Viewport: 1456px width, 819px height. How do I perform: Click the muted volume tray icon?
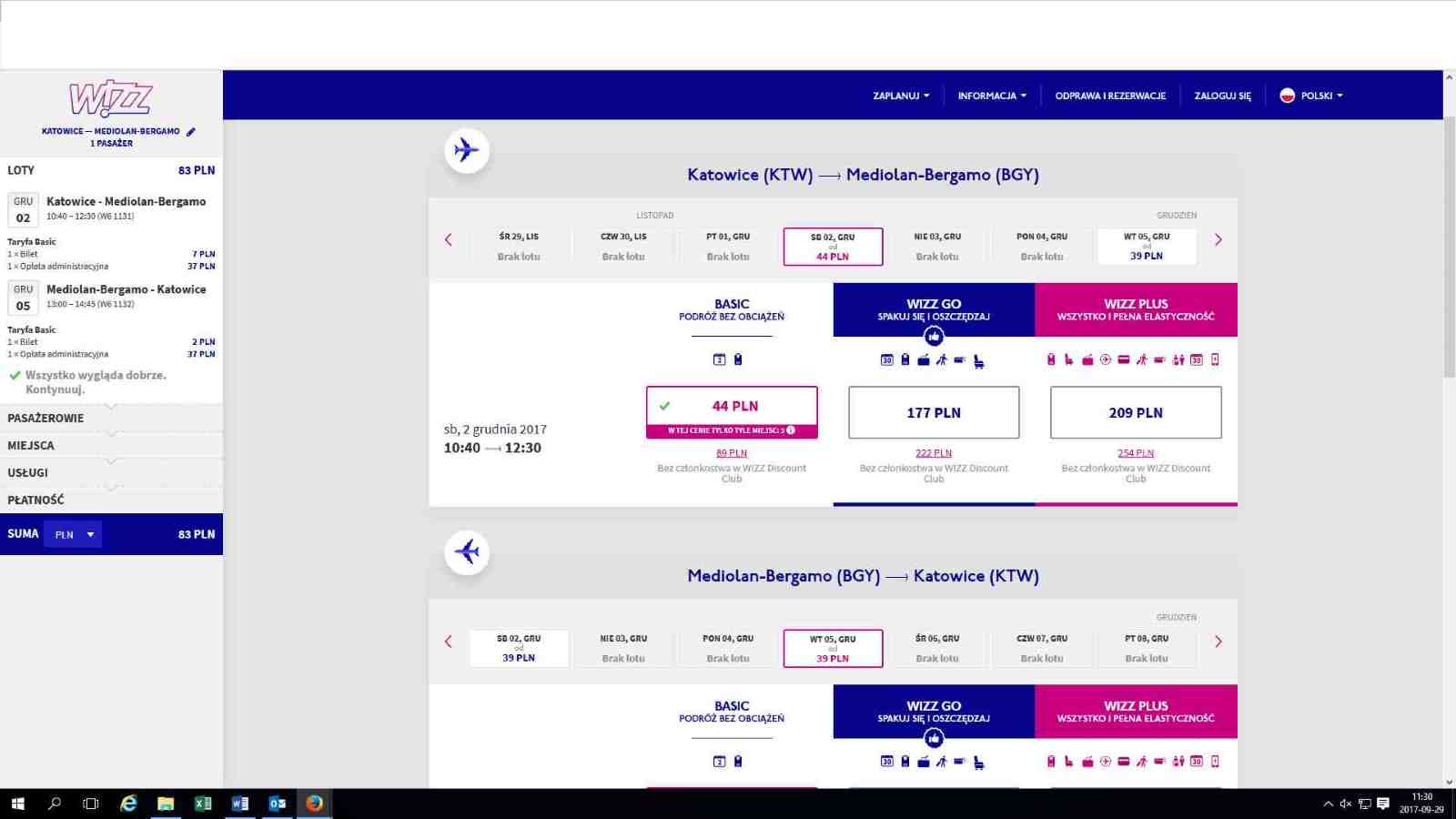pyautogui.click(x=1346, y=804)
